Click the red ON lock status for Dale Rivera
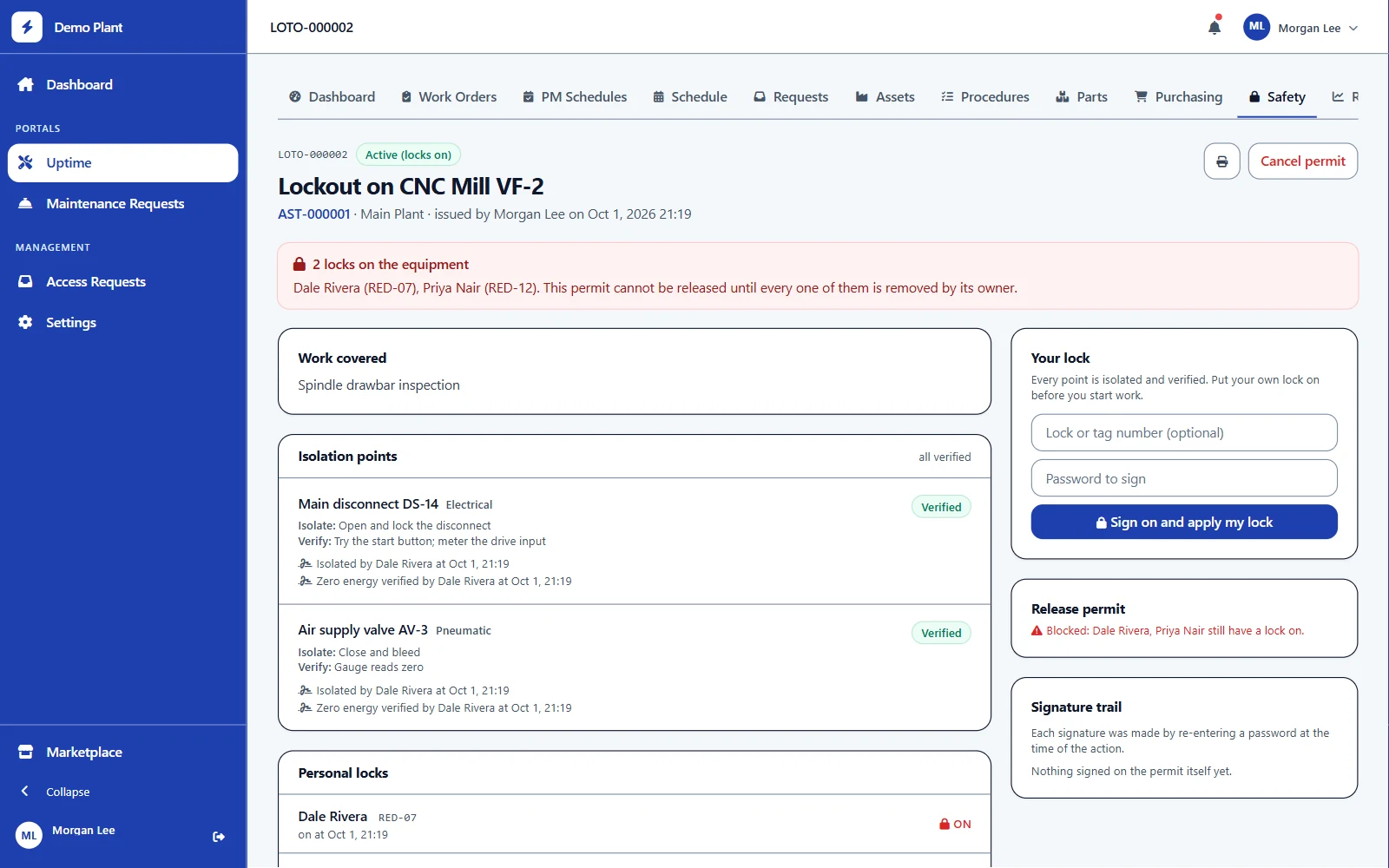The width and height of the screenshot is (1389, 868). 955,825
